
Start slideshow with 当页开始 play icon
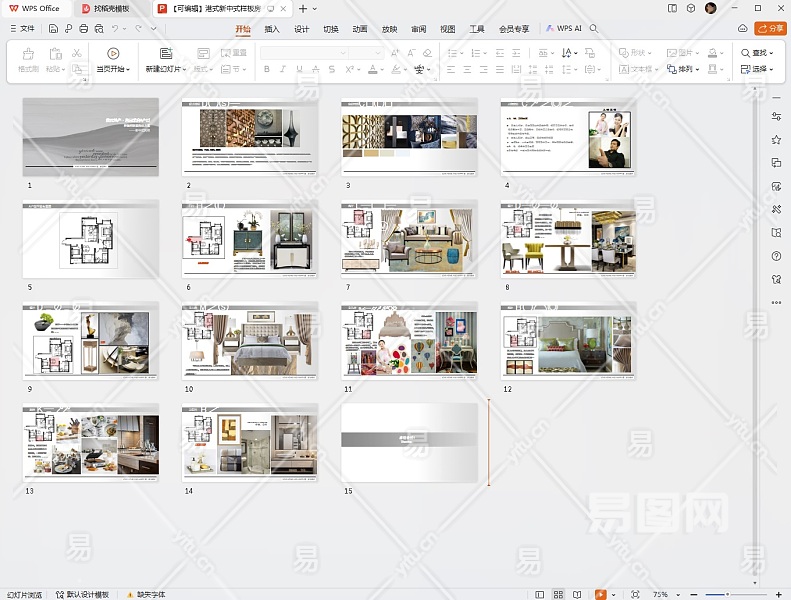[113, 53]
